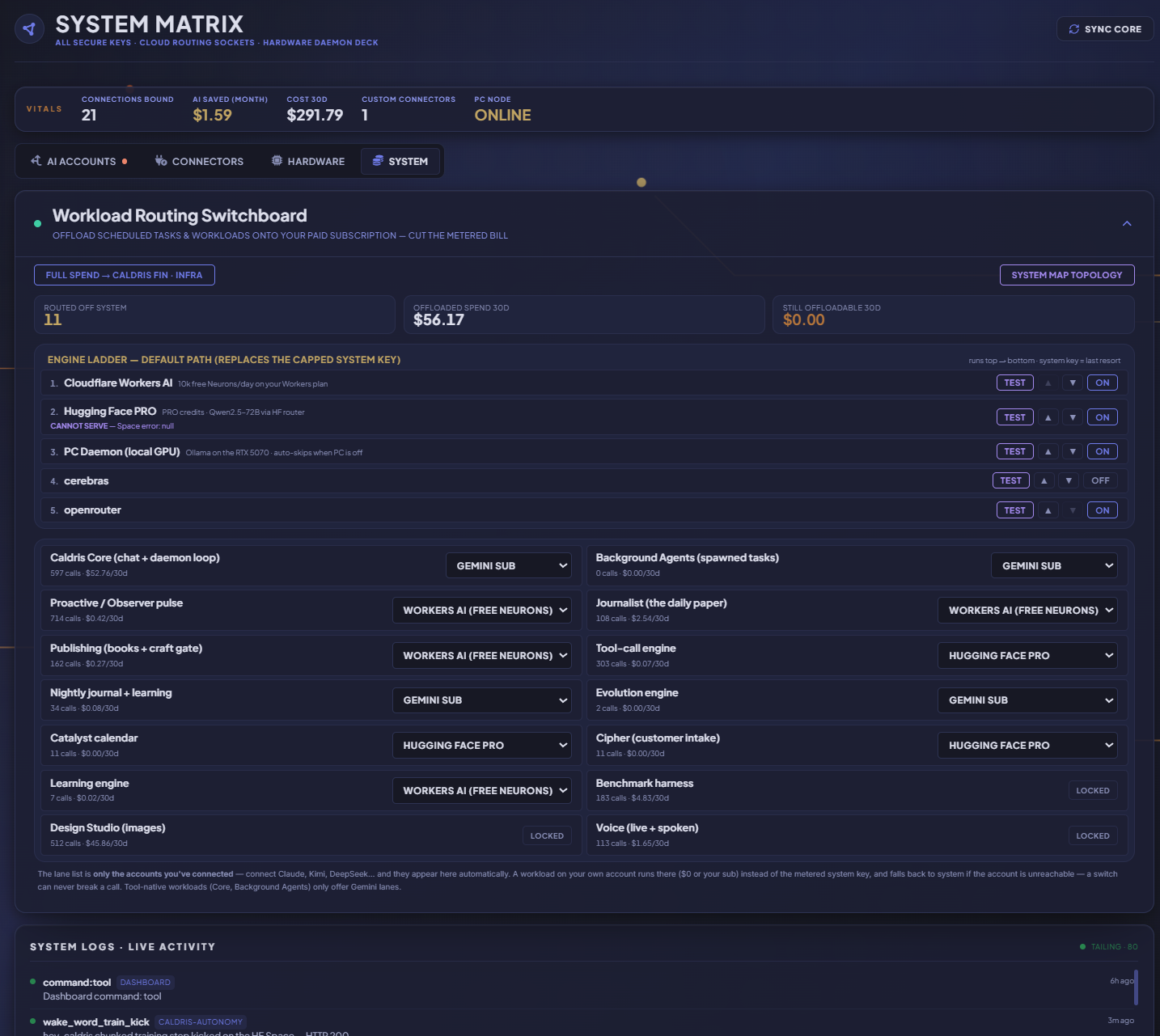Enable the cerebras engine (OFF toggle)
This screenshot has width=1160, height=1036.
click(x=1100, y=480)
